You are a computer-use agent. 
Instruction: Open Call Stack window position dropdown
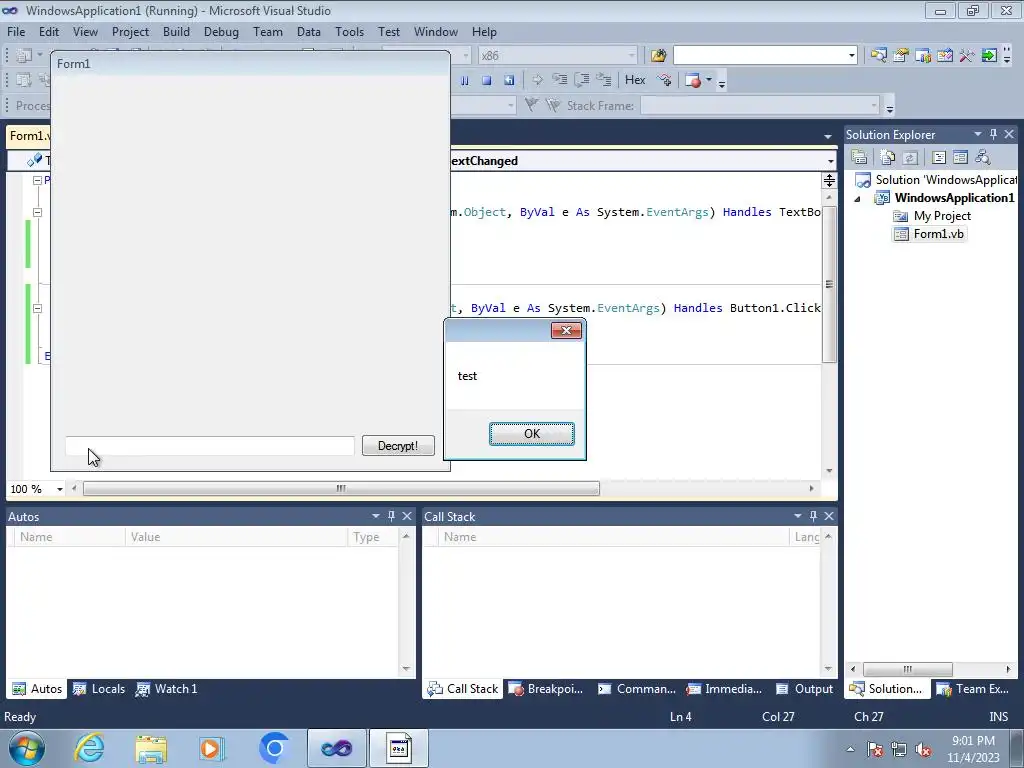(x=797, y=516)
